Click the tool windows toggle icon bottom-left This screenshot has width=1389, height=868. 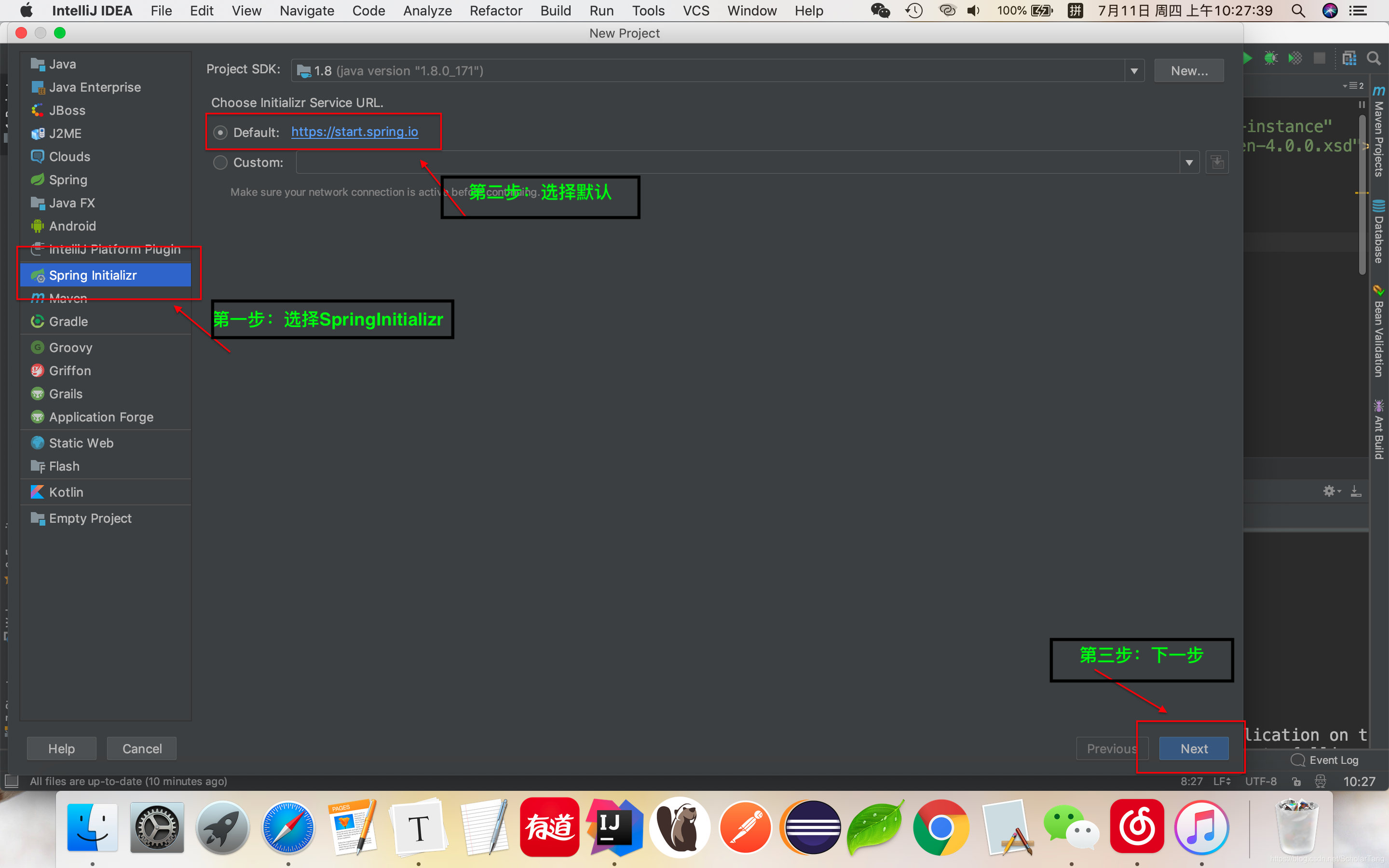pyautogui.click(x=12, y=781)
